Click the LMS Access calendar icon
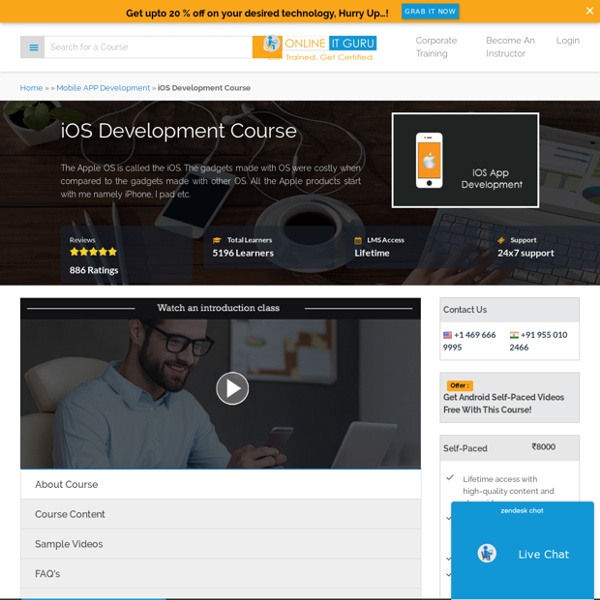The width and height of the screenshot is (600, 600). [x=358, y=240]
